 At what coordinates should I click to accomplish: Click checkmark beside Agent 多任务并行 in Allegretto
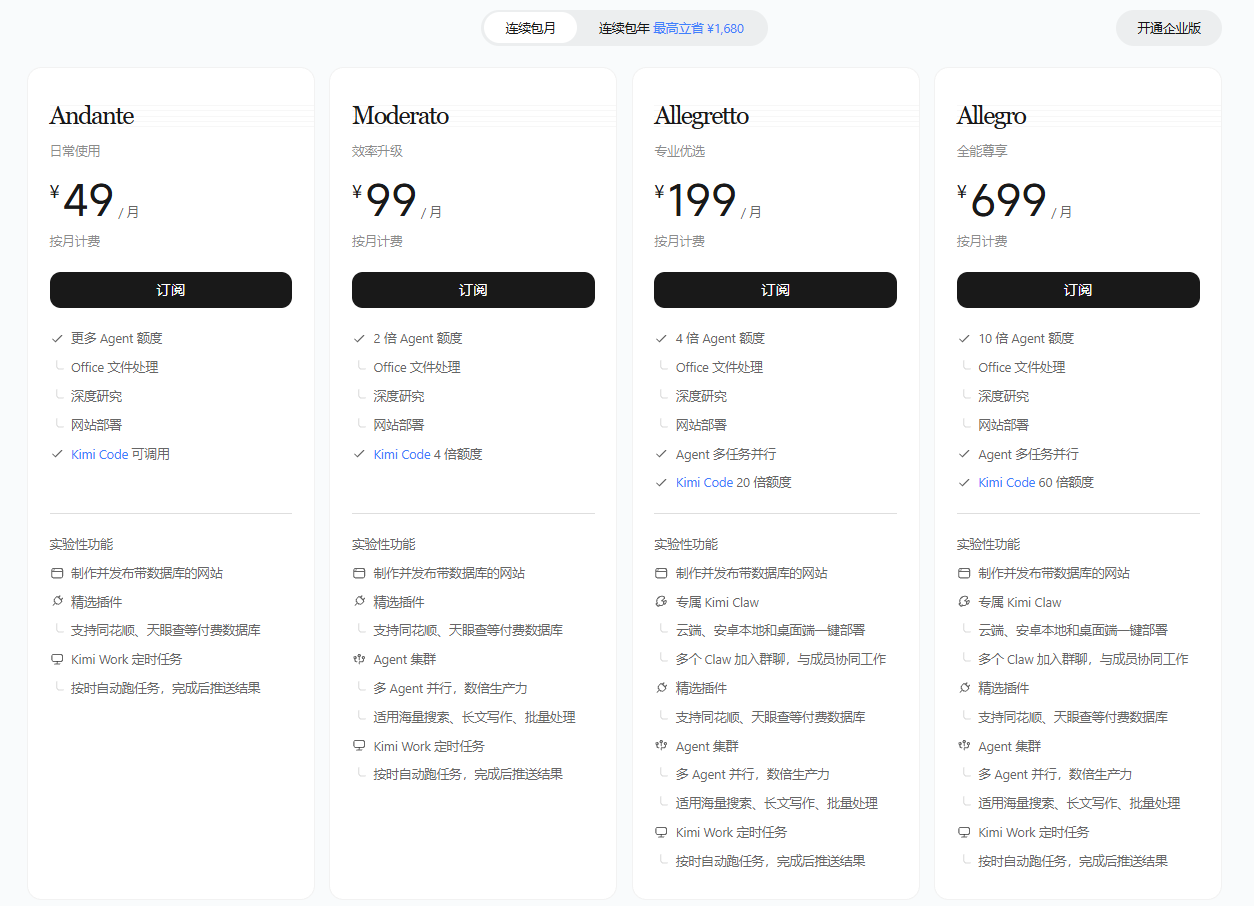pos(661,454)
